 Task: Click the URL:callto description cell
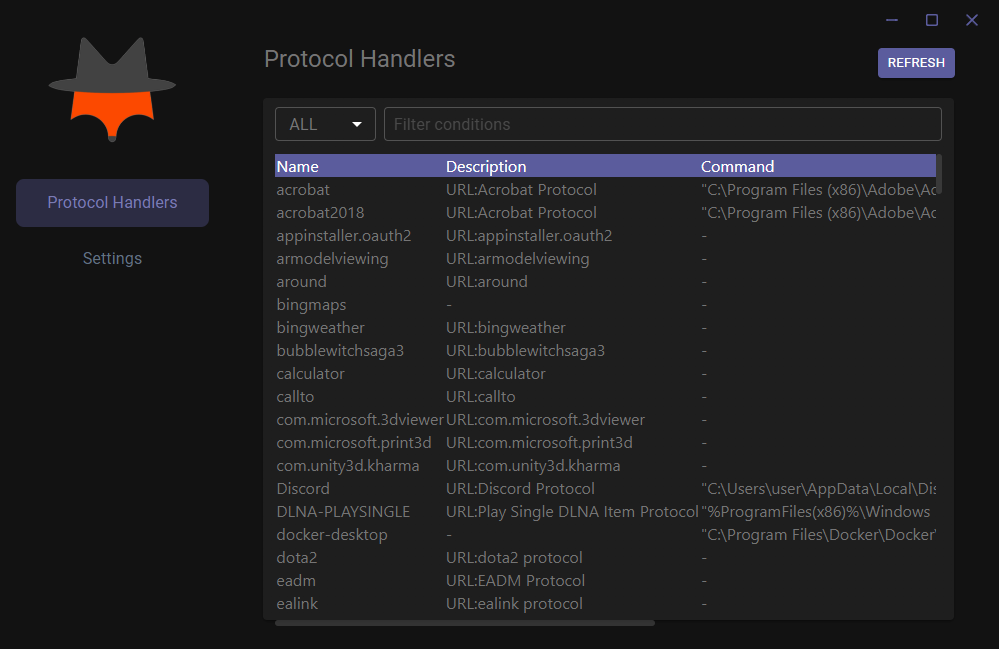(x=480, y=396)
